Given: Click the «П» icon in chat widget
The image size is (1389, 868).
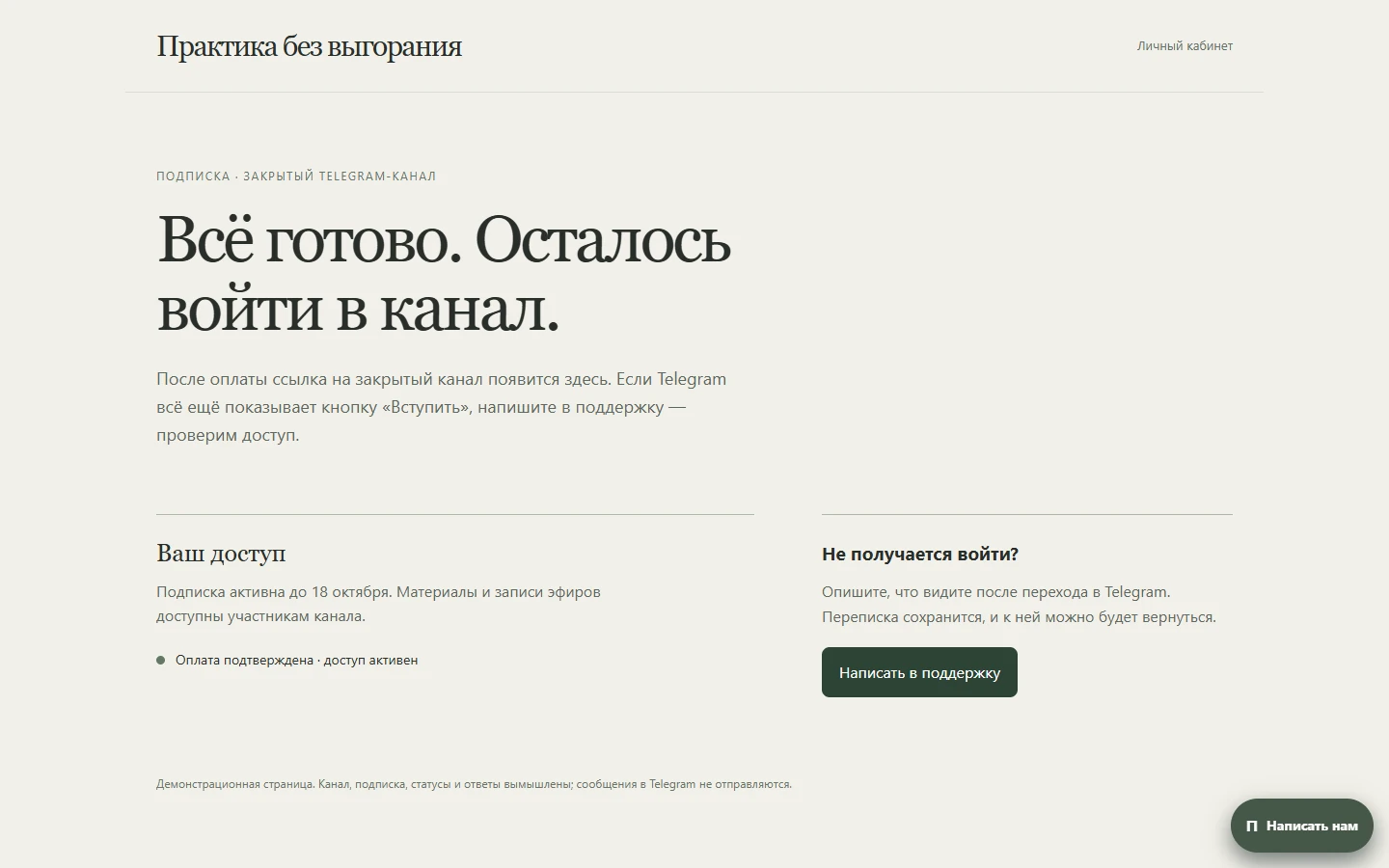Looking at the screenshot, I should click(1252, 826).
